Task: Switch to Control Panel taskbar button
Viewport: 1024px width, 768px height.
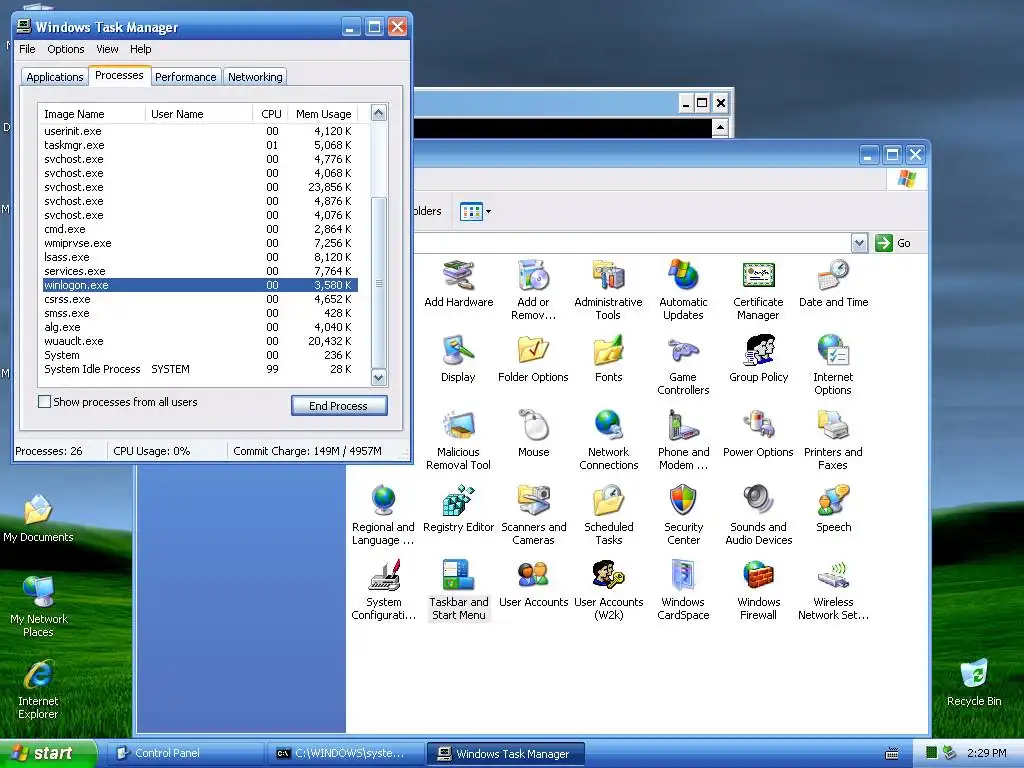Action: coord(185,753)
